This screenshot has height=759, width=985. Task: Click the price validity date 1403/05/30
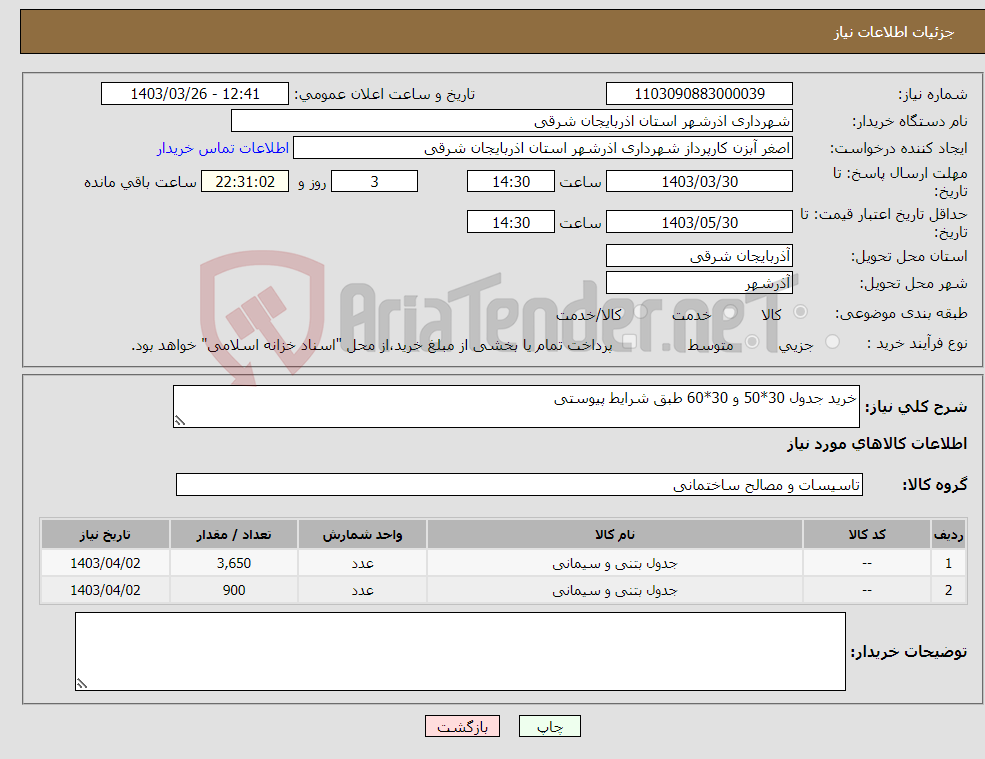click(x=699, y=222)
